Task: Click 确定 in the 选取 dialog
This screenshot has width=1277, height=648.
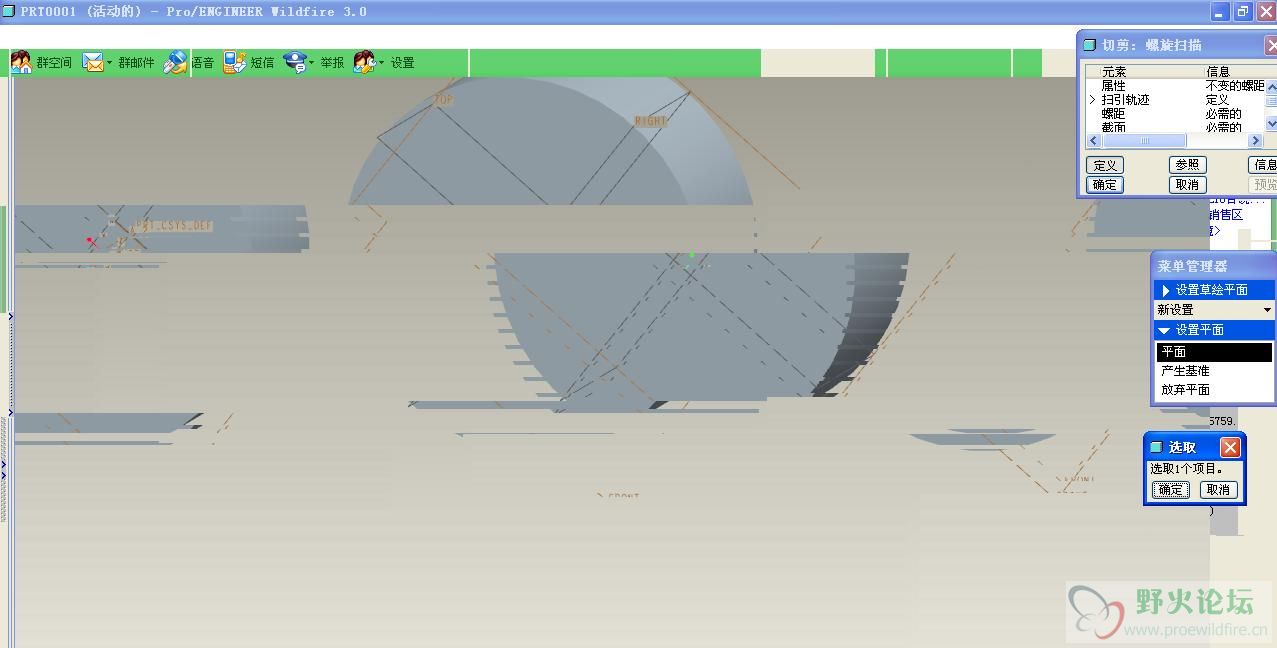Action: click(x=1170, y=490)
